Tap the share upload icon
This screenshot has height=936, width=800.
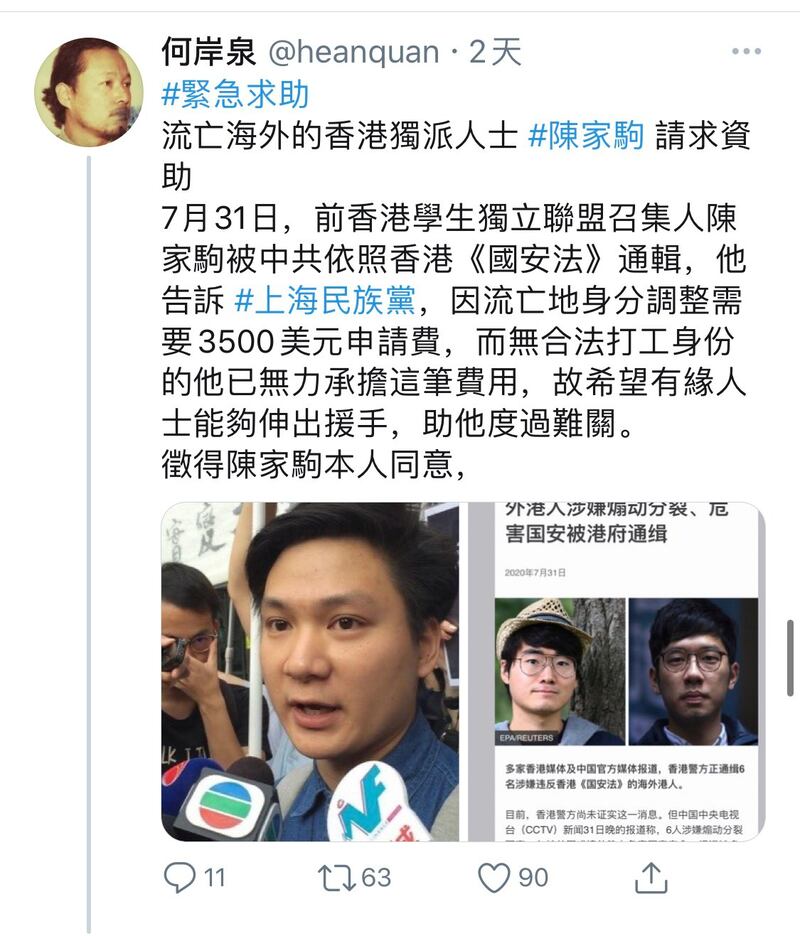(651, 878)
